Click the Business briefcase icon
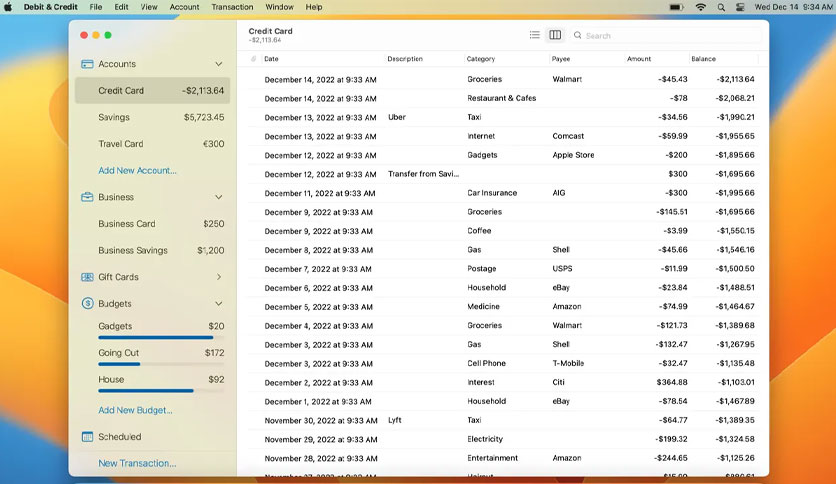836x484 pixels. tap(87, 197)
